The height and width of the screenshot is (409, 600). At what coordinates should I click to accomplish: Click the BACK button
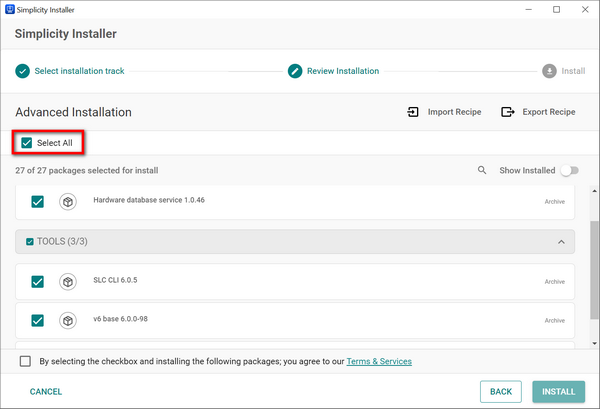point(501,392)
